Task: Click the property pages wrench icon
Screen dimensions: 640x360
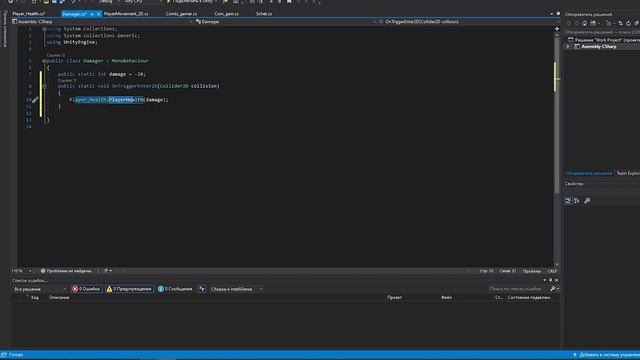Action: [587, 201]
